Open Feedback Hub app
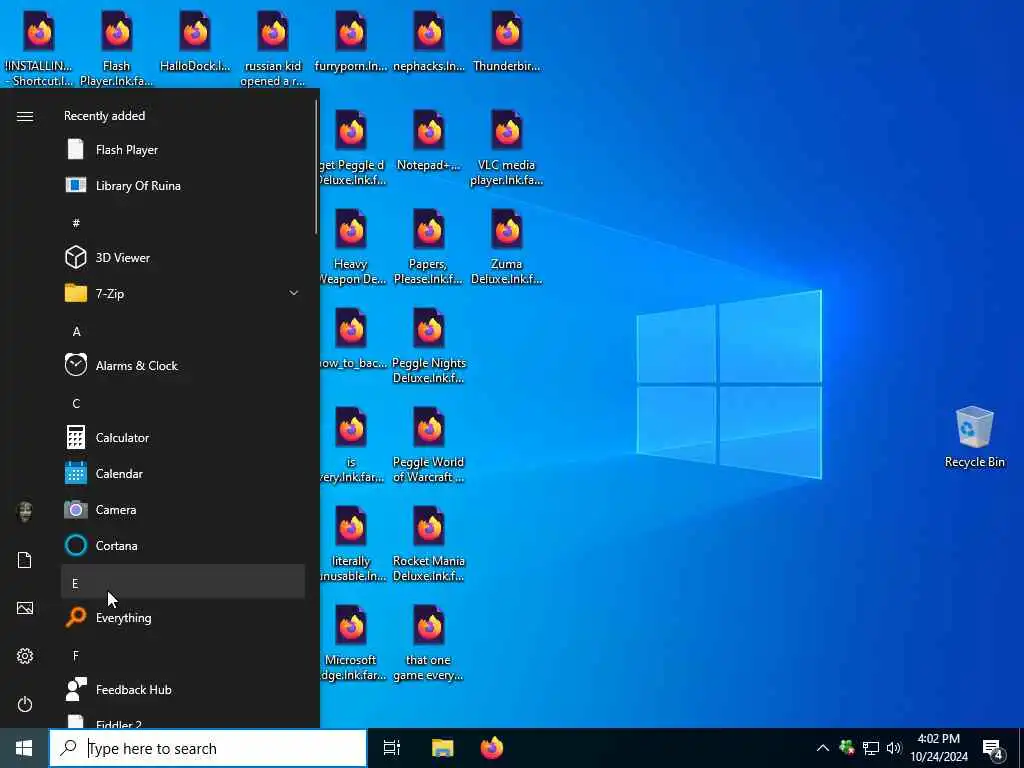 (x=183, y=689)
